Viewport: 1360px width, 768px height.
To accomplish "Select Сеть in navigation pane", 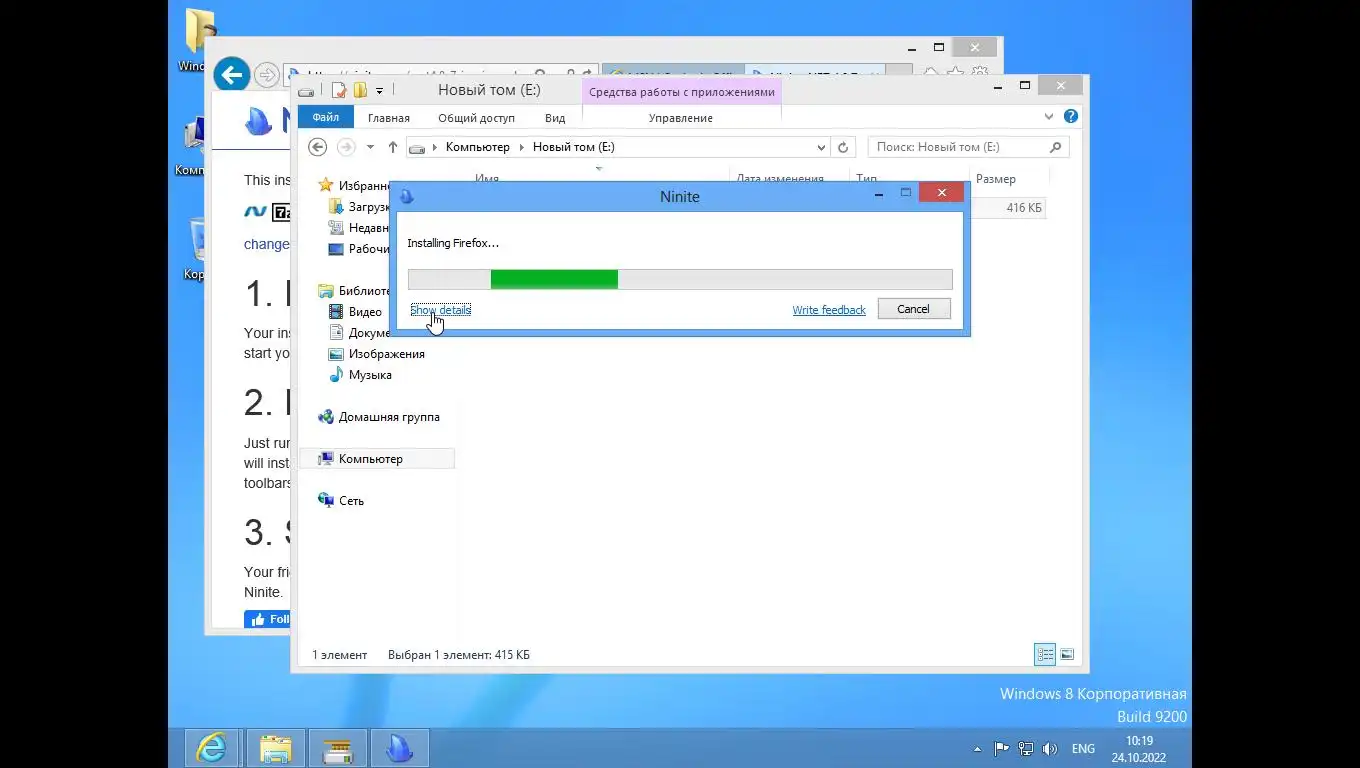I will coord(340,501).
